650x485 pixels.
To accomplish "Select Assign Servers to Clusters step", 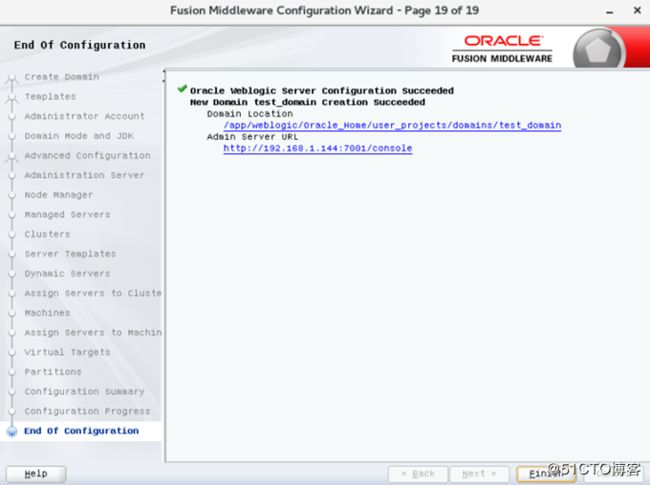I will click(x=93, y=293).
